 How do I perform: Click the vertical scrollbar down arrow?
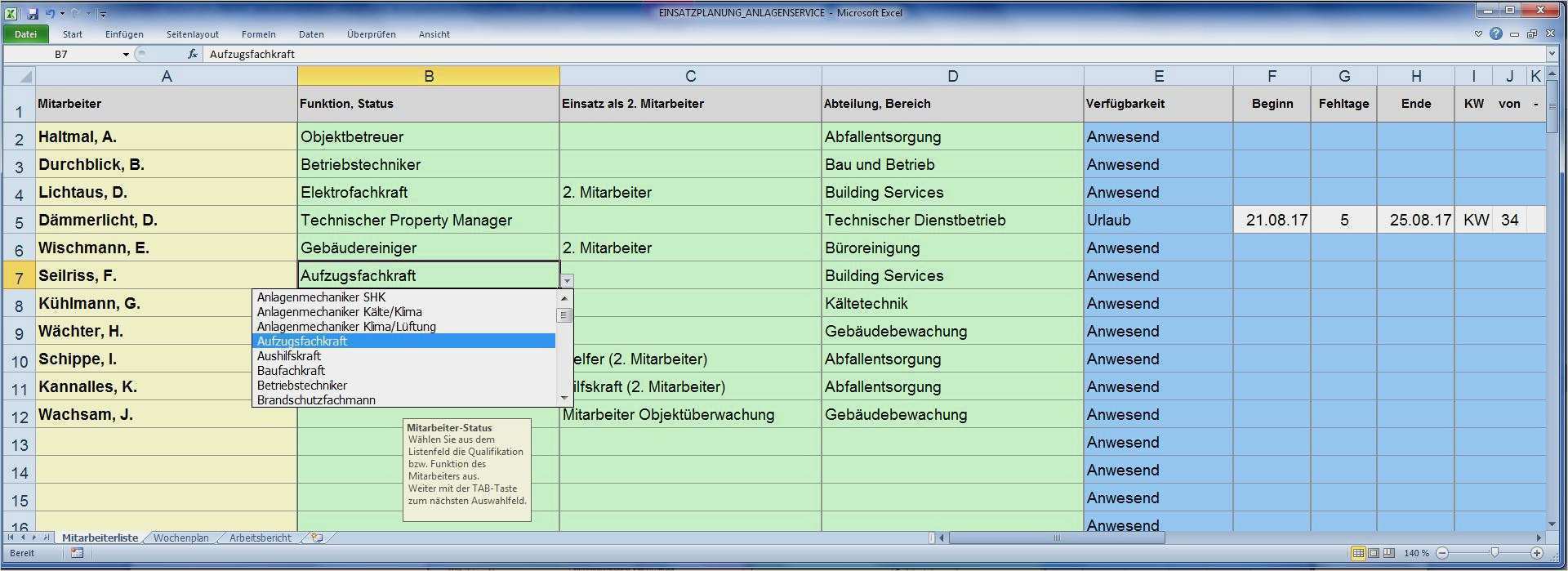[x=1552, y=524]
